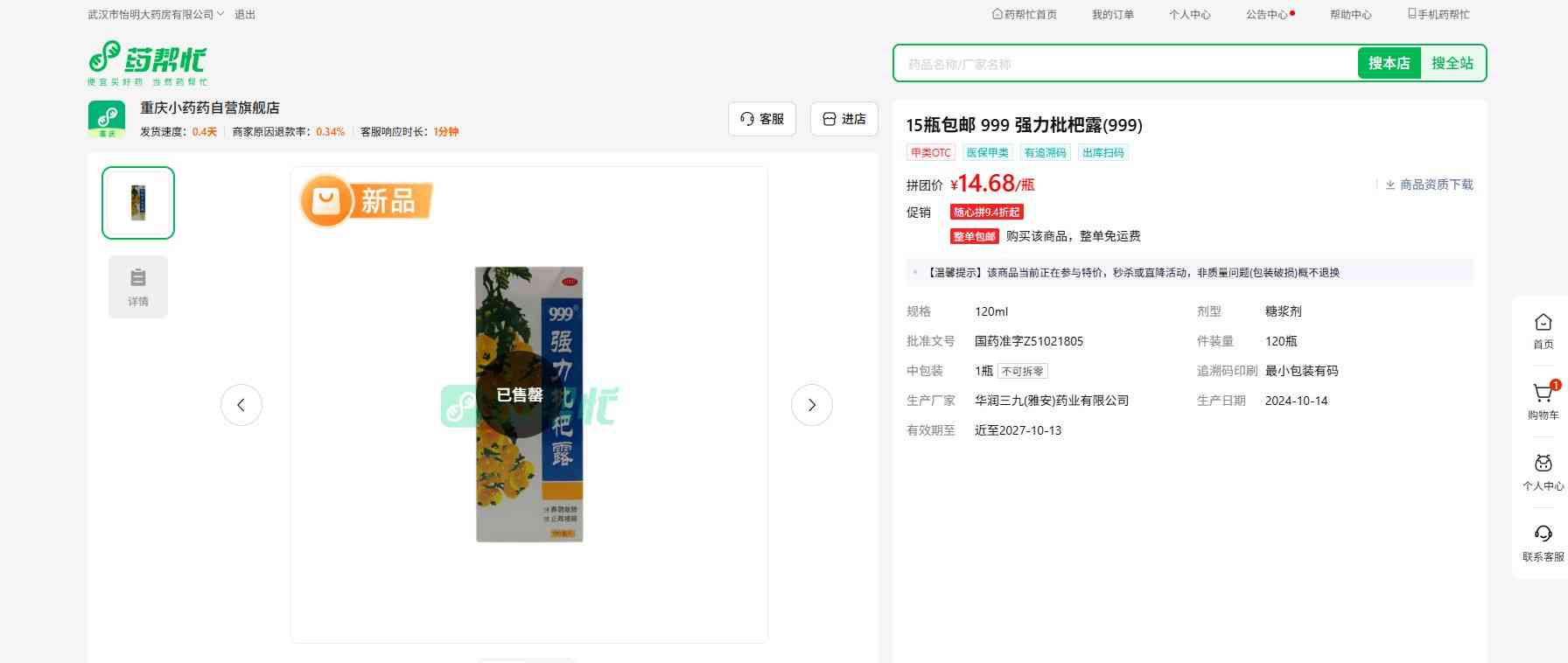This screenshot has height=663, width=1568.
Task: Focus the product name search field
Action: pos(1124,64)
